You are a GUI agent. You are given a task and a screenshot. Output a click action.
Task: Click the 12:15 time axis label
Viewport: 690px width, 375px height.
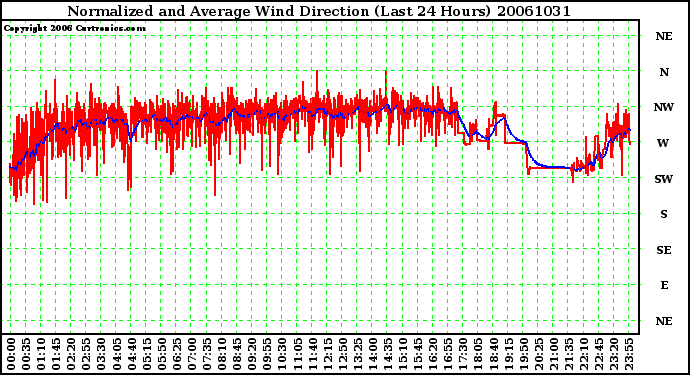[328, 354]
